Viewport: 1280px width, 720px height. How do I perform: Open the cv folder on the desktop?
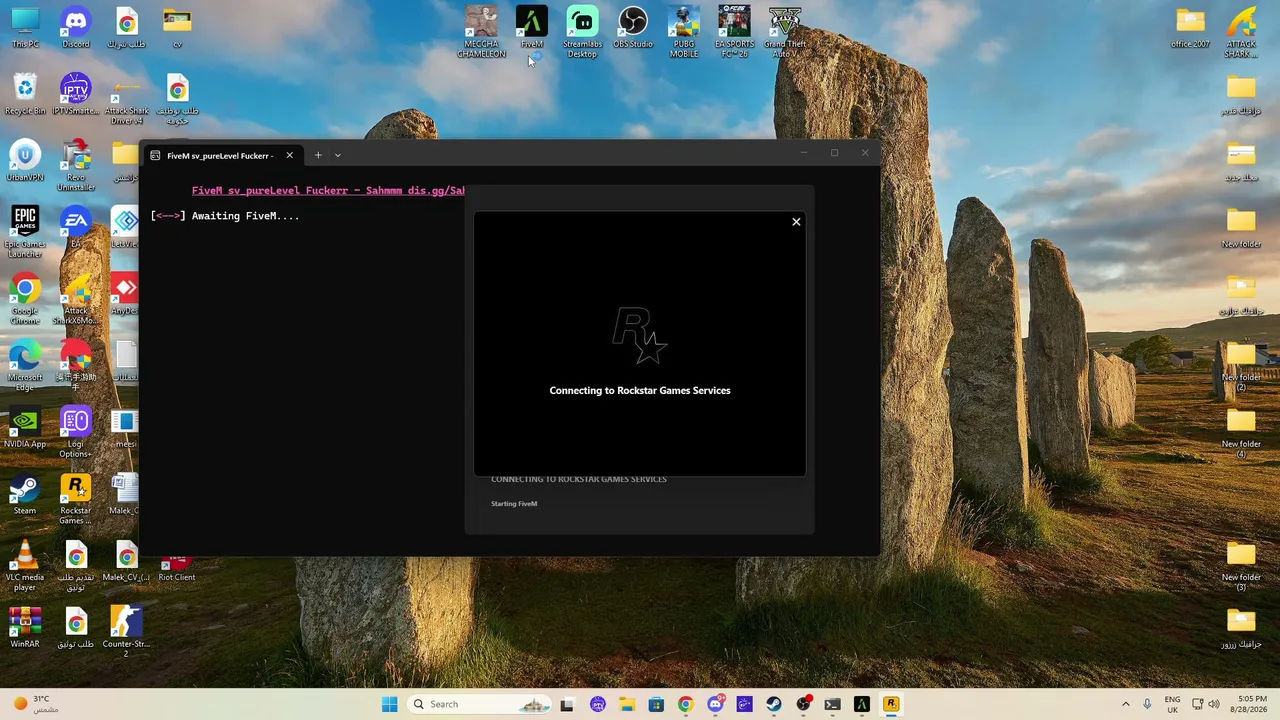(177, 28)
